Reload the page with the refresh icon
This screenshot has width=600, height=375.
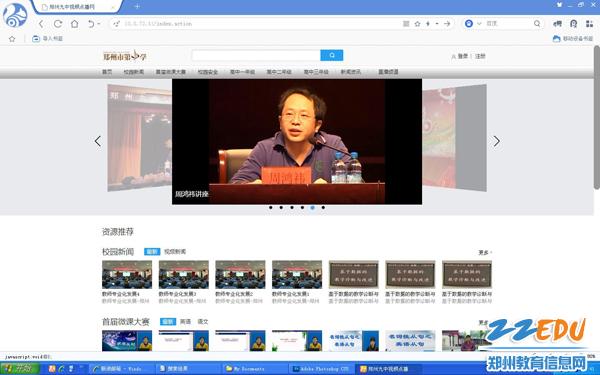pyautogui.click(x=58, y=24)
